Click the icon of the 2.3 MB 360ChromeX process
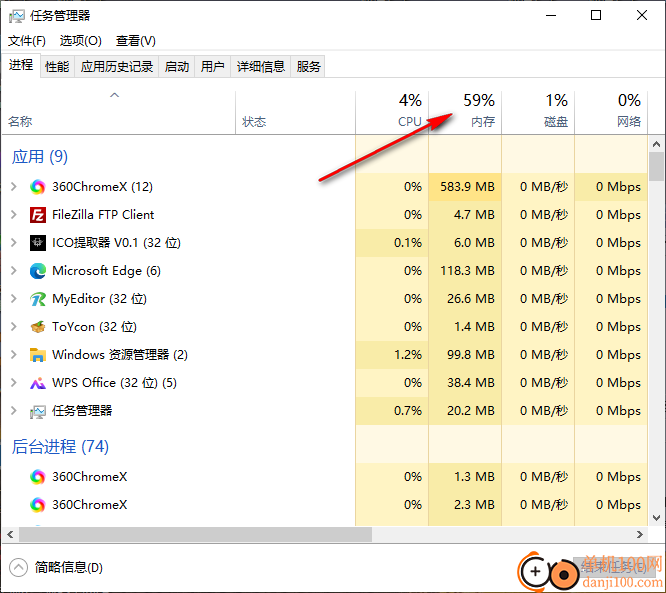 click(37, 505)
